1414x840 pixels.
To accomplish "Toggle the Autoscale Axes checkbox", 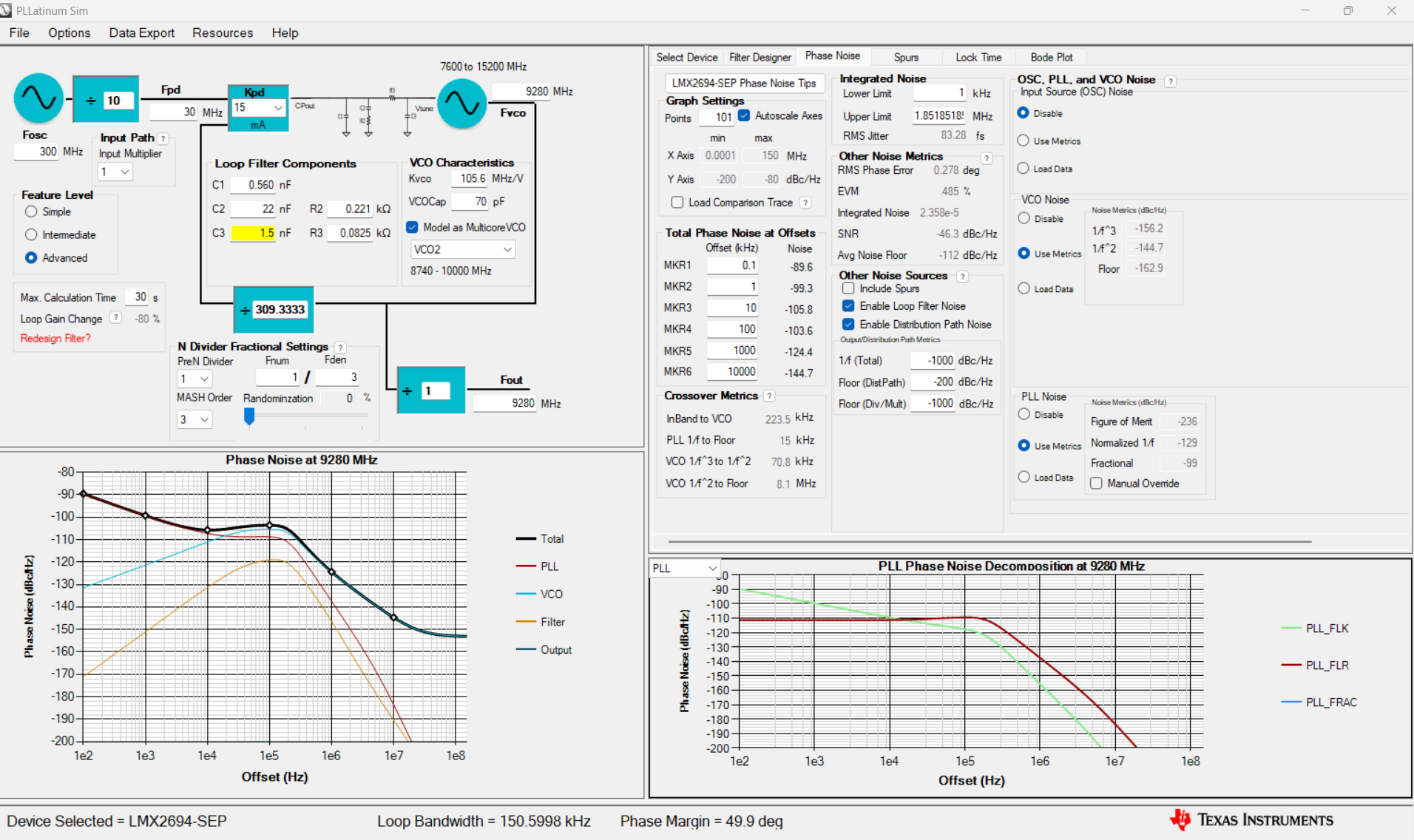I will pos(744,115).
